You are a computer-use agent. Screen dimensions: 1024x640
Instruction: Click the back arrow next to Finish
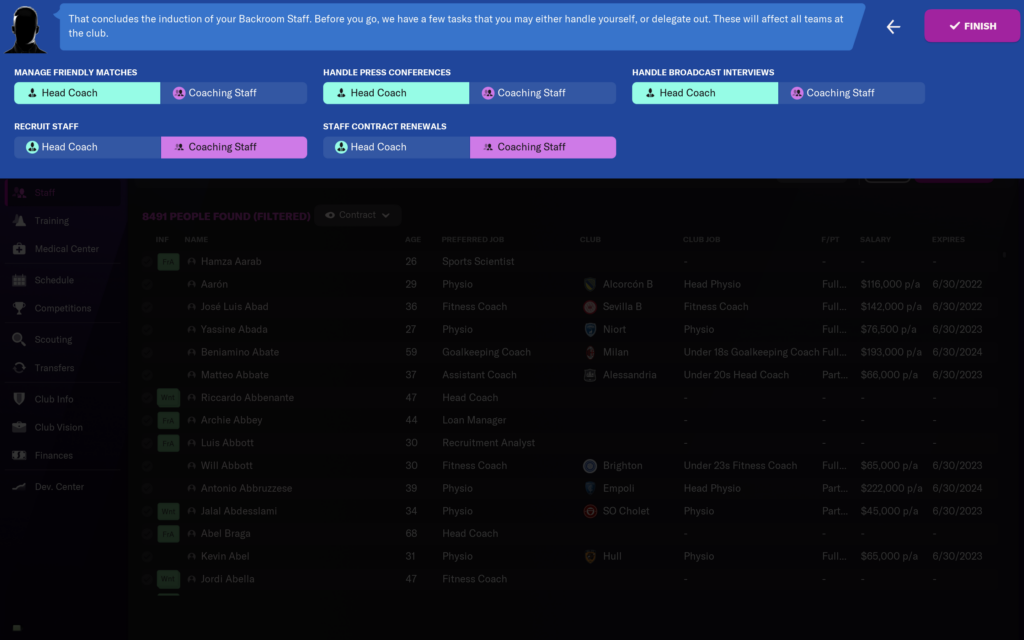click(893, 27)
